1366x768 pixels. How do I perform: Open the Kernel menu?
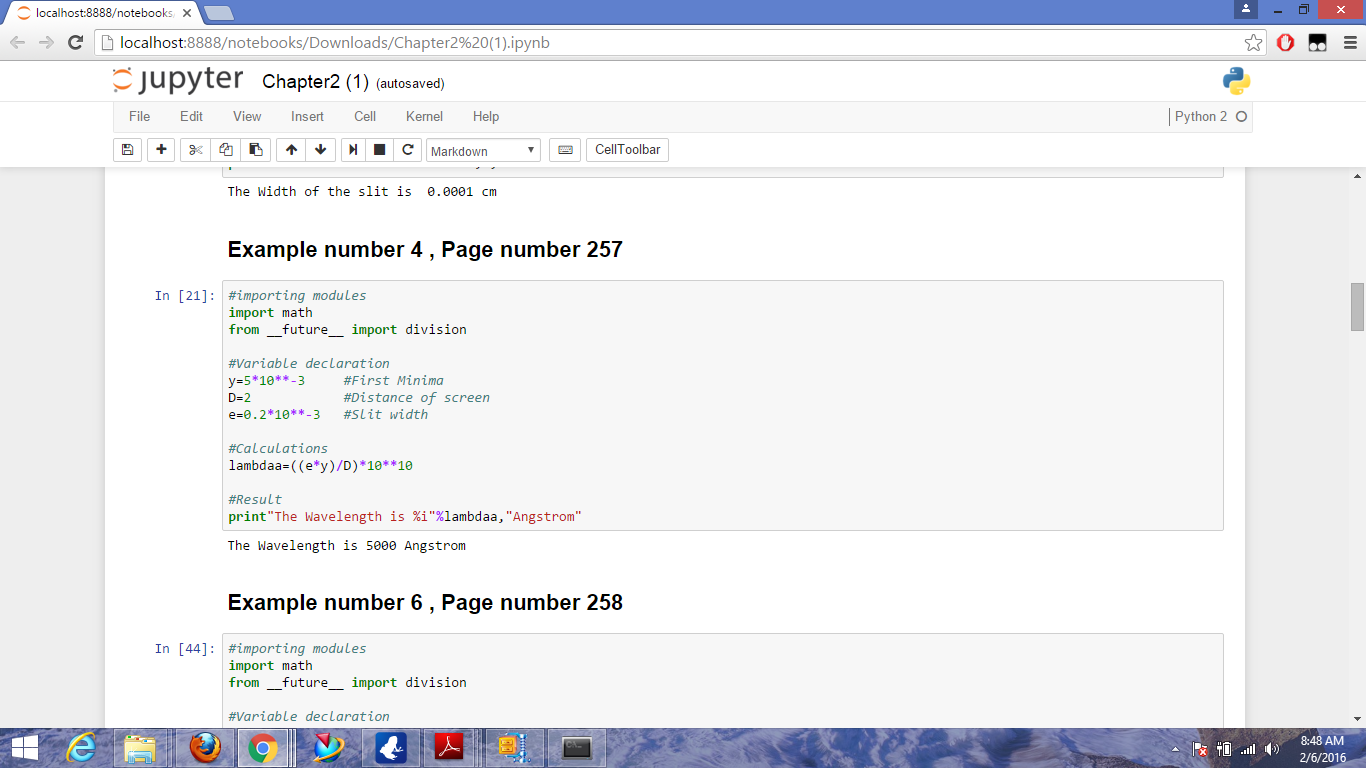tap(424, 117)
